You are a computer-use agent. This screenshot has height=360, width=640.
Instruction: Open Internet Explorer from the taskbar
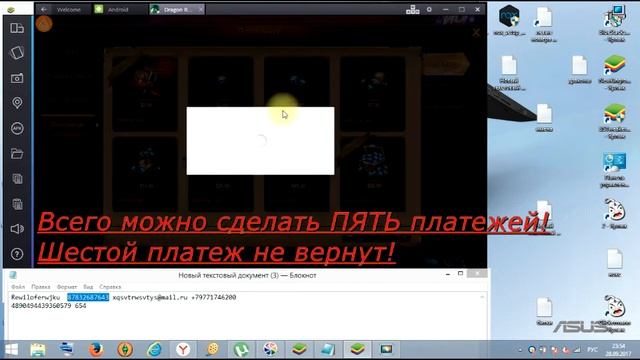click(x=154, y=349)
